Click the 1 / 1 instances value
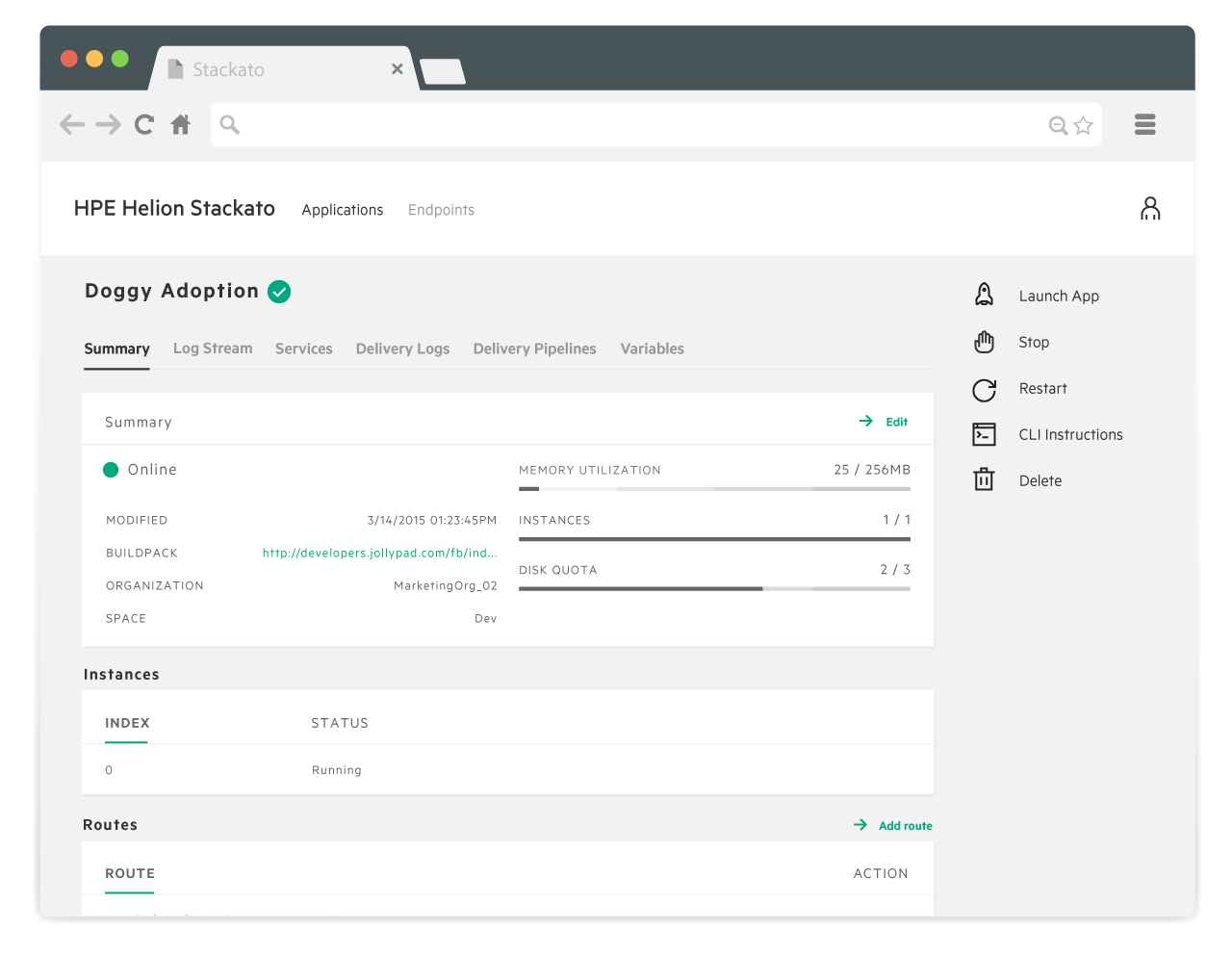Viewport: 1232px width, 955px height. coord(897,519)
